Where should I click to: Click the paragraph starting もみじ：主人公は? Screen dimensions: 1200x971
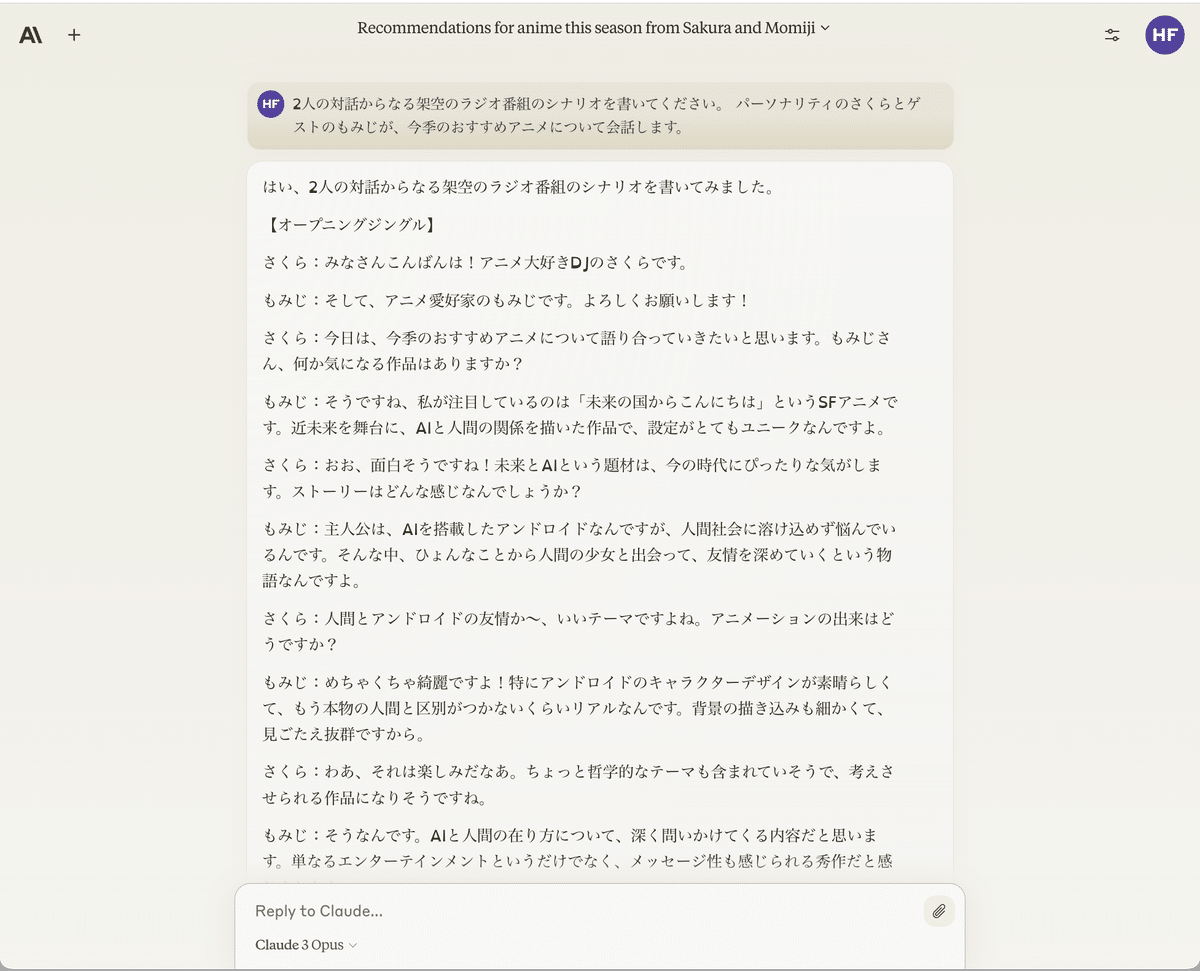pos(580,554)
